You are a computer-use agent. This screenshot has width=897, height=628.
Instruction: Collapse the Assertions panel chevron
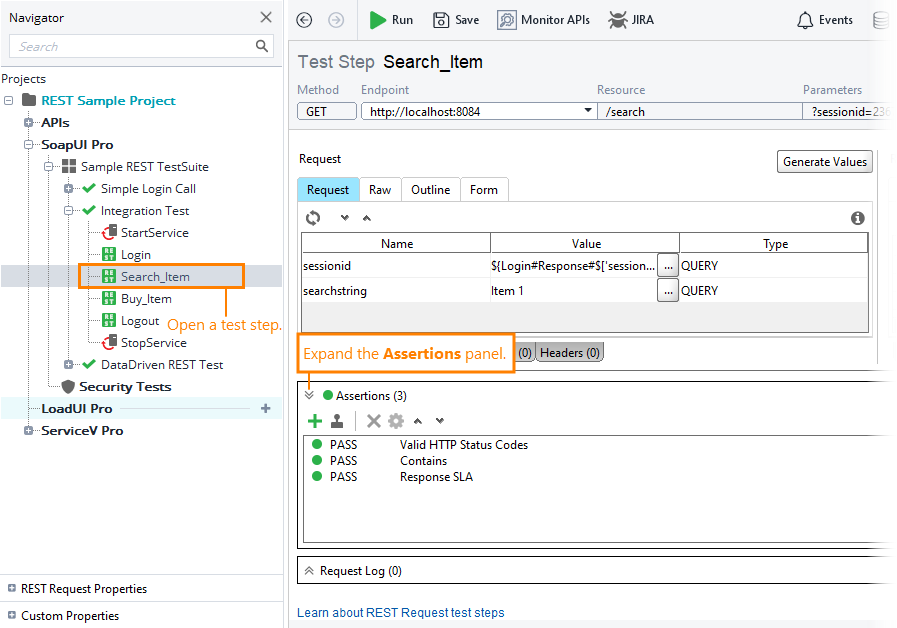[309, 395]
